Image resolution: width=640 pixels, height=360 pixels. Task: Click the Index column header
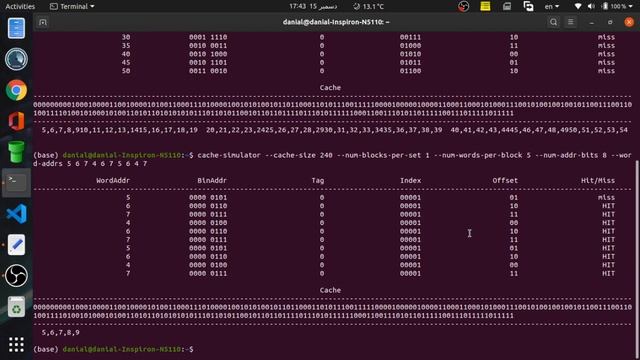[410, 180]
